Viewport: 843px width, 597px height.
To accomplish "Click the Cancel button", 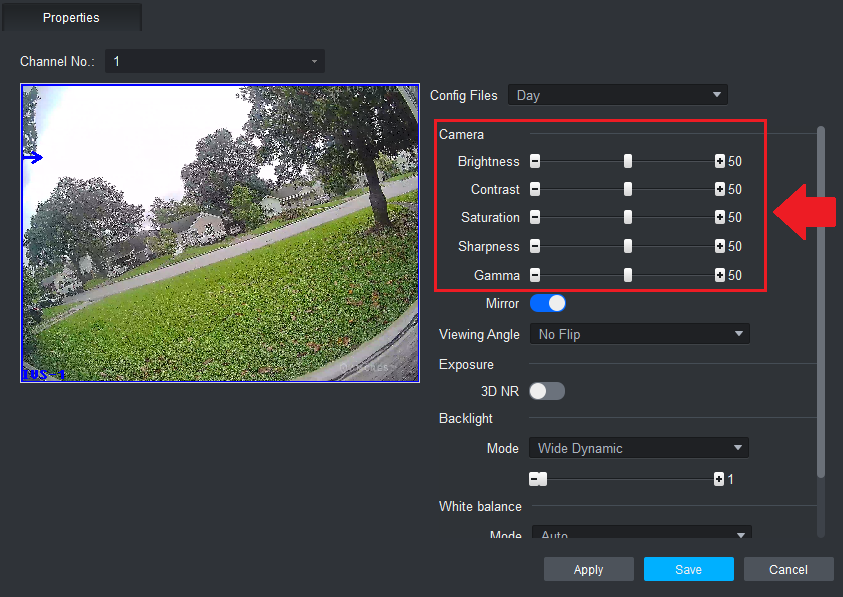I will 788,569.
